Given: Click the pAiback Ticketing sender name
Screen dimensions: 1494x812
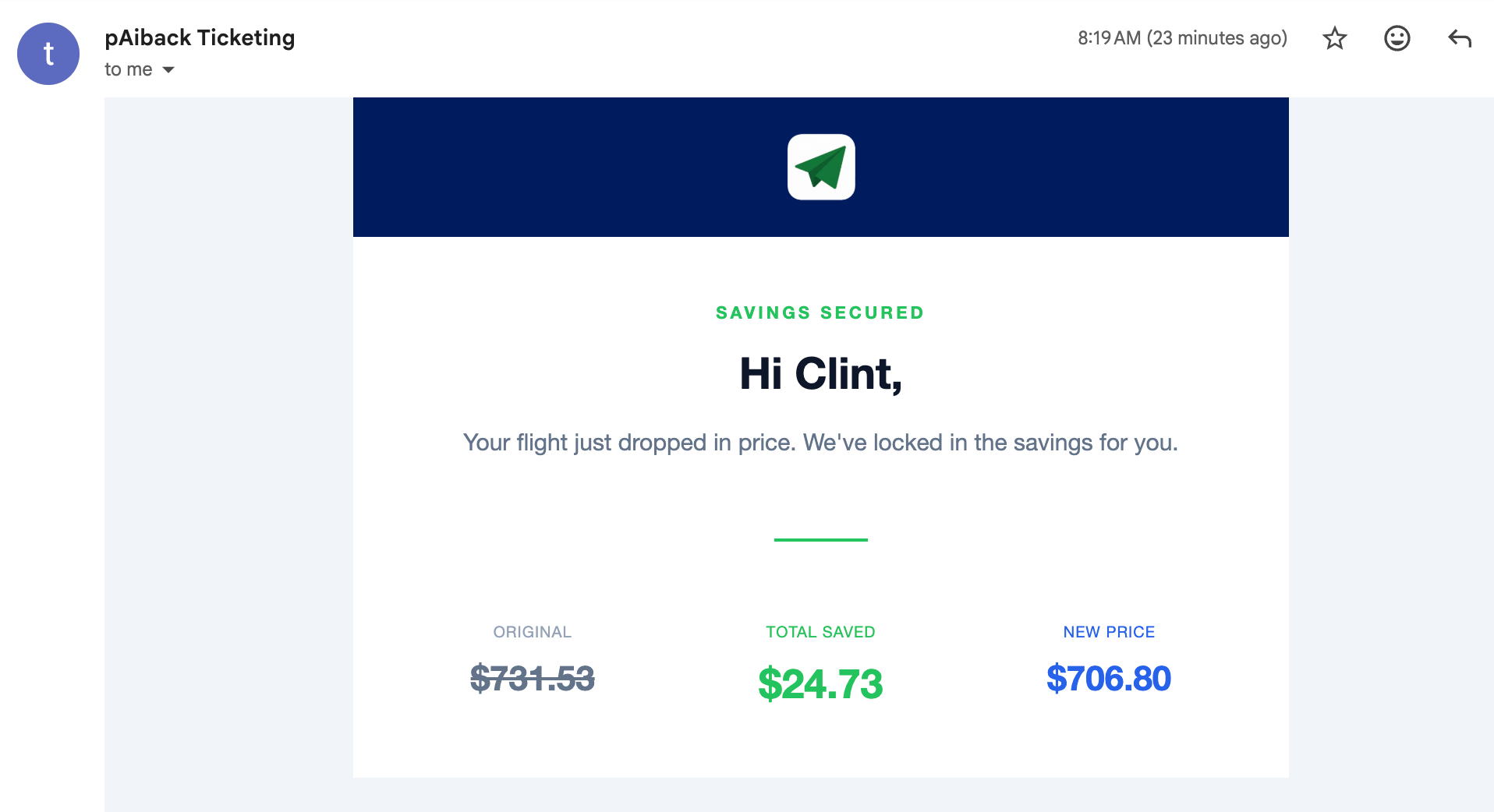Looking at the screenshot, I should (x=200, y=37).
